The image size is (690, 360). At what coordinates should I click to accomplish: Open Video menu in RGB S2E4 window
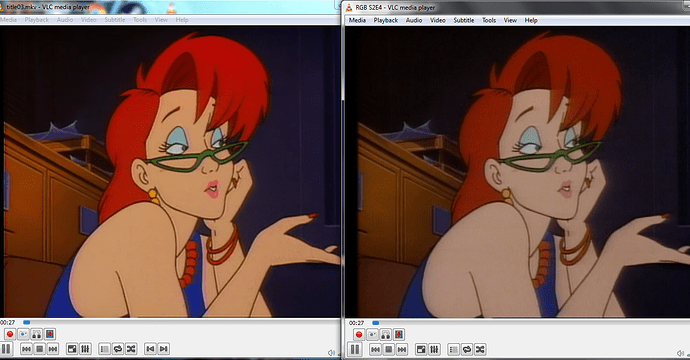(437, 20)
